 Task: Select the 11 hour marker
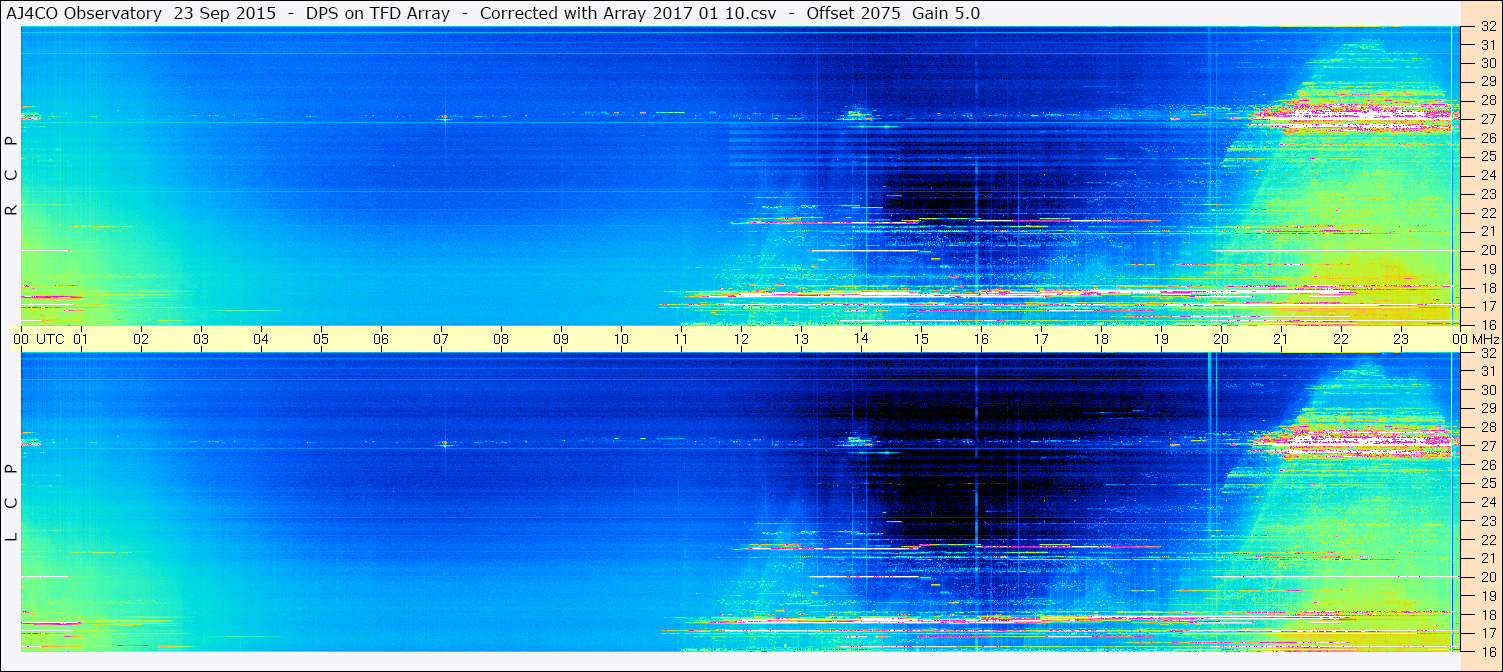click(x=681, y=339)
